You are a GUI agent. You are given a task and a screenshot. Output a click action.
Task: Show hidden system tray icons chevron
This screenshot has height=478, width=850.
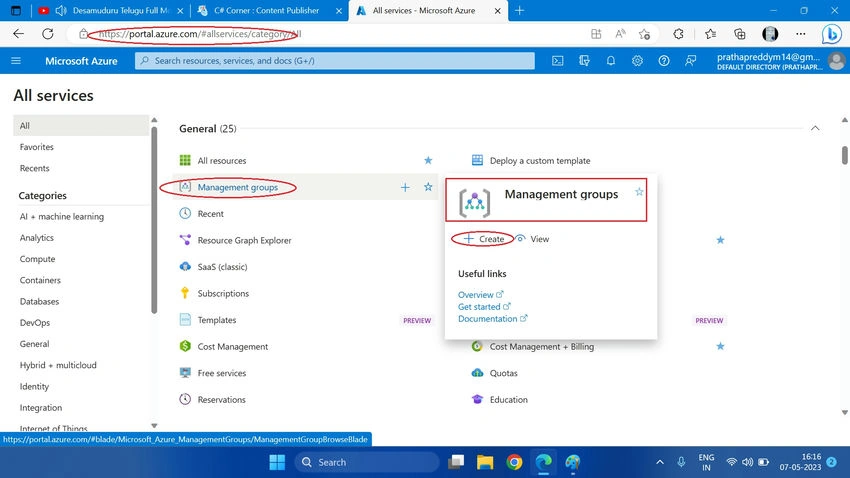pyautogui.click(x=660, y=462)
